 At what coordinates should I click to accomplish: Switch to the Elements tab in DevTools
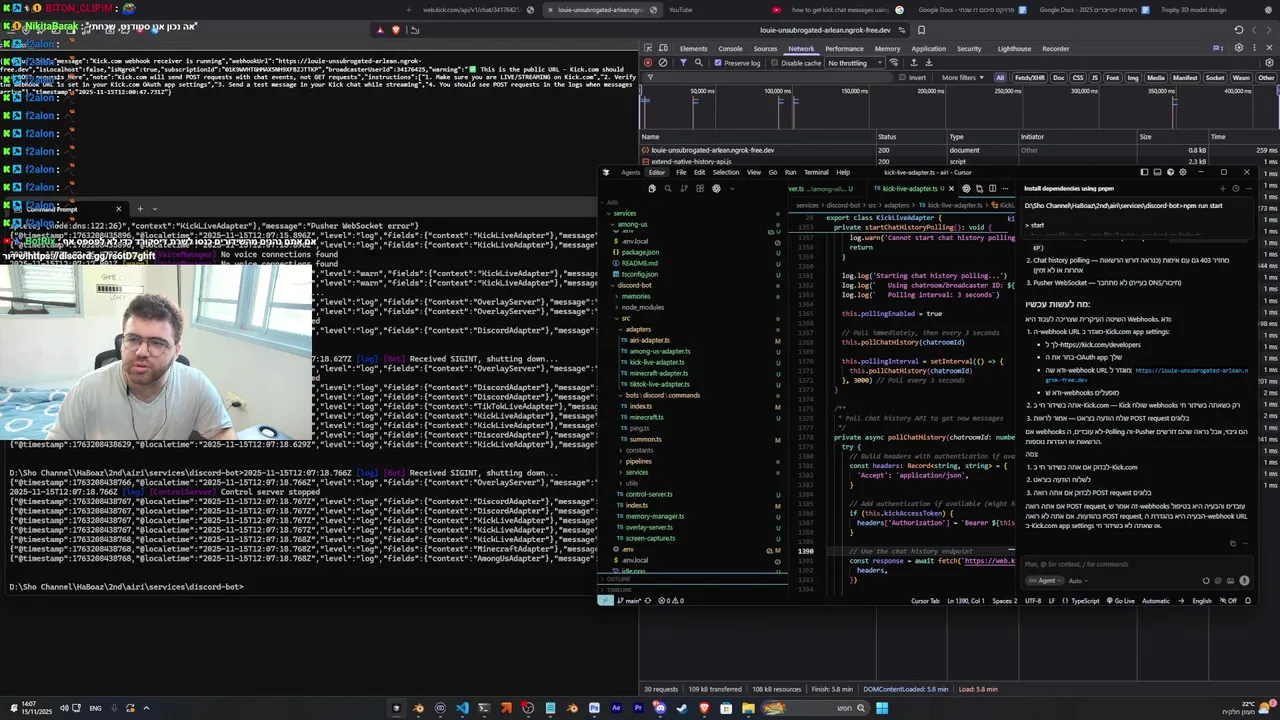(693, 48)
